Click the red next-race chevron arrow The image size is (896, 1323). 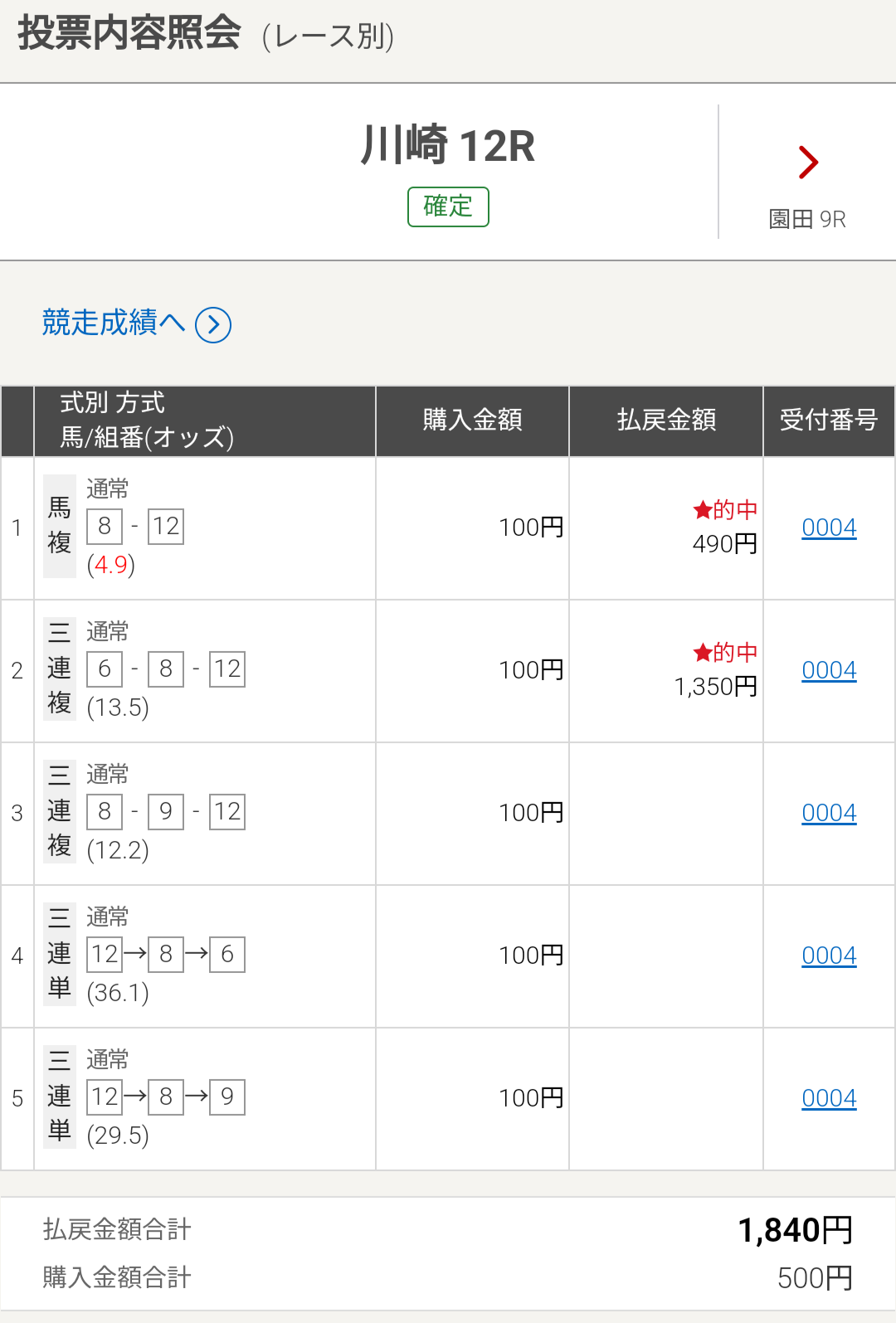(x=808, y=163)
